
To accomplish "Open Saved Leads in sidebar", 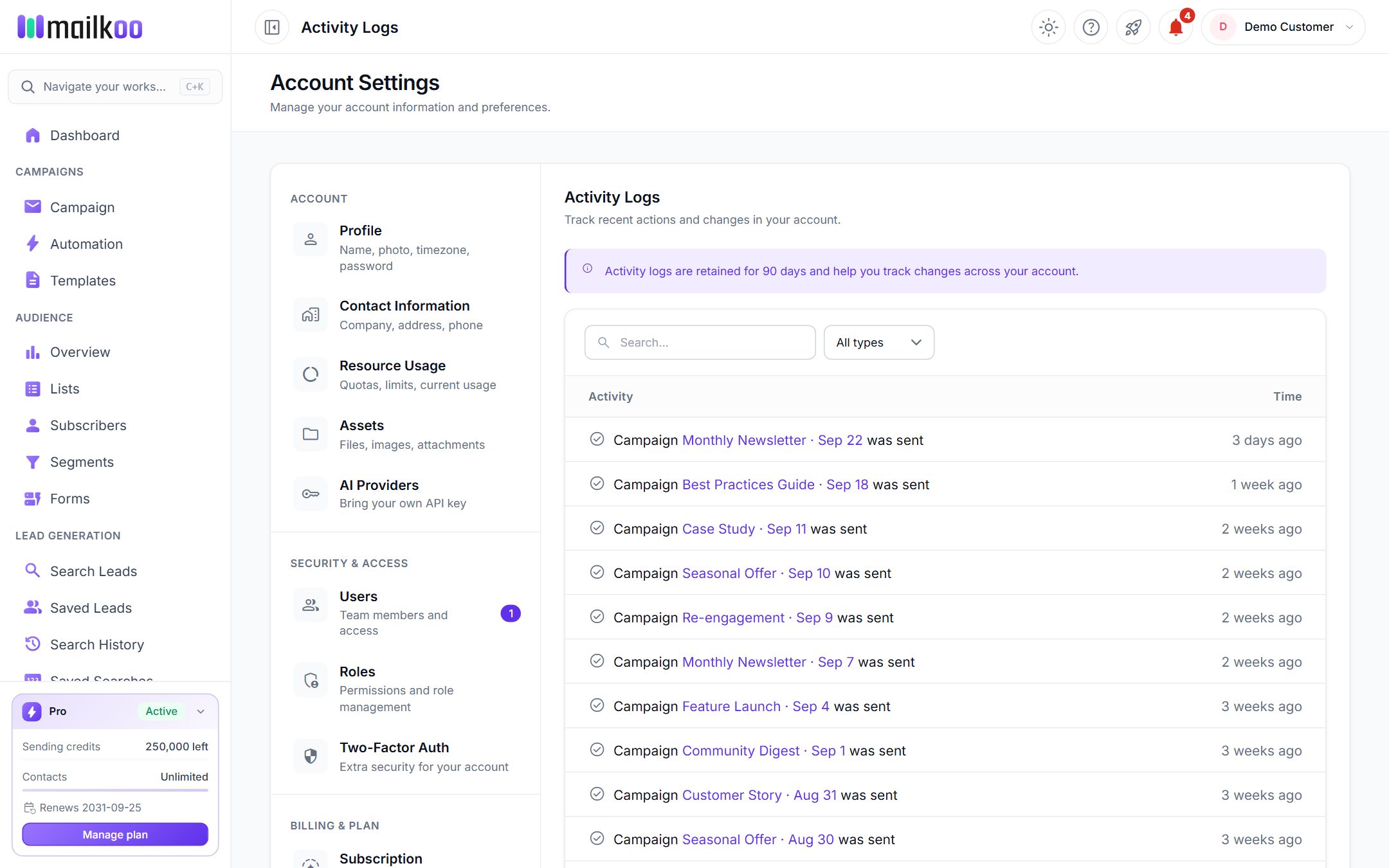I will click(115, 608).
